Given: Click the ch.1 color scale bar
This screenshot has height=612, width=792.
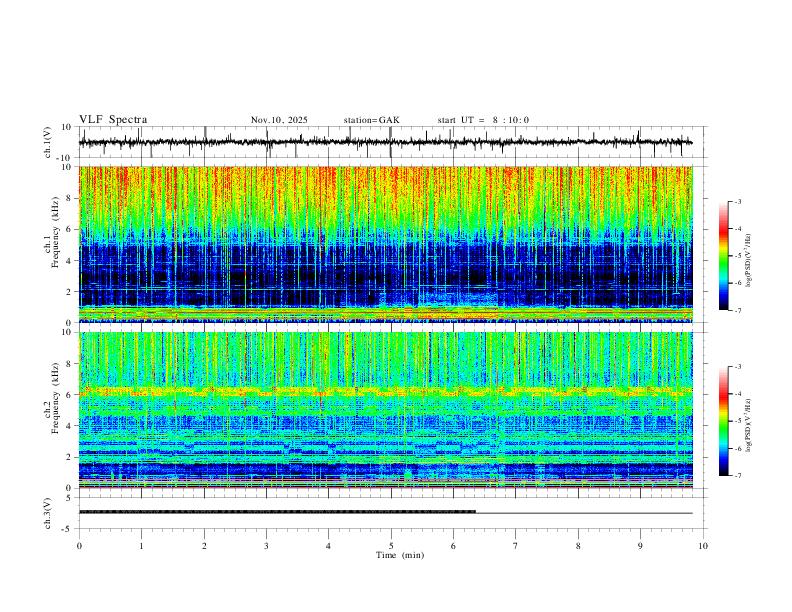Looking at the screenshot, I should coord(723,256).
